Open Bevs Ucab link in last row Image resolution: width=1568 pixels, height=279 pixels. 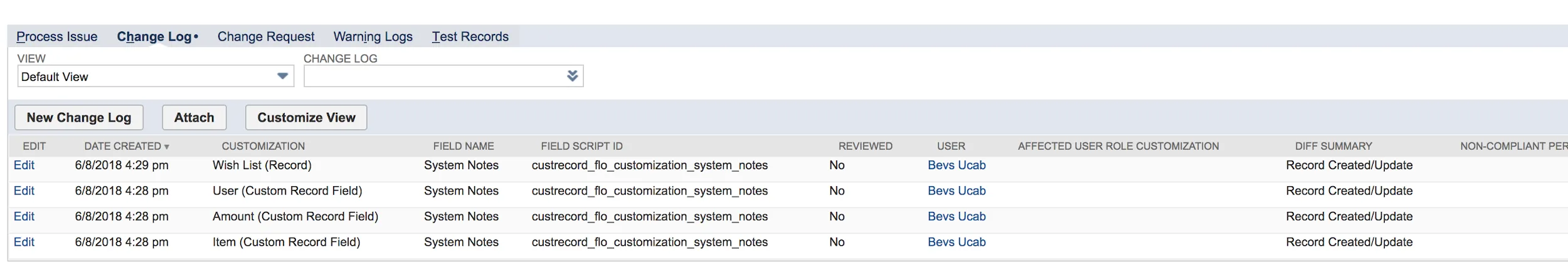[x=956, y=243]
